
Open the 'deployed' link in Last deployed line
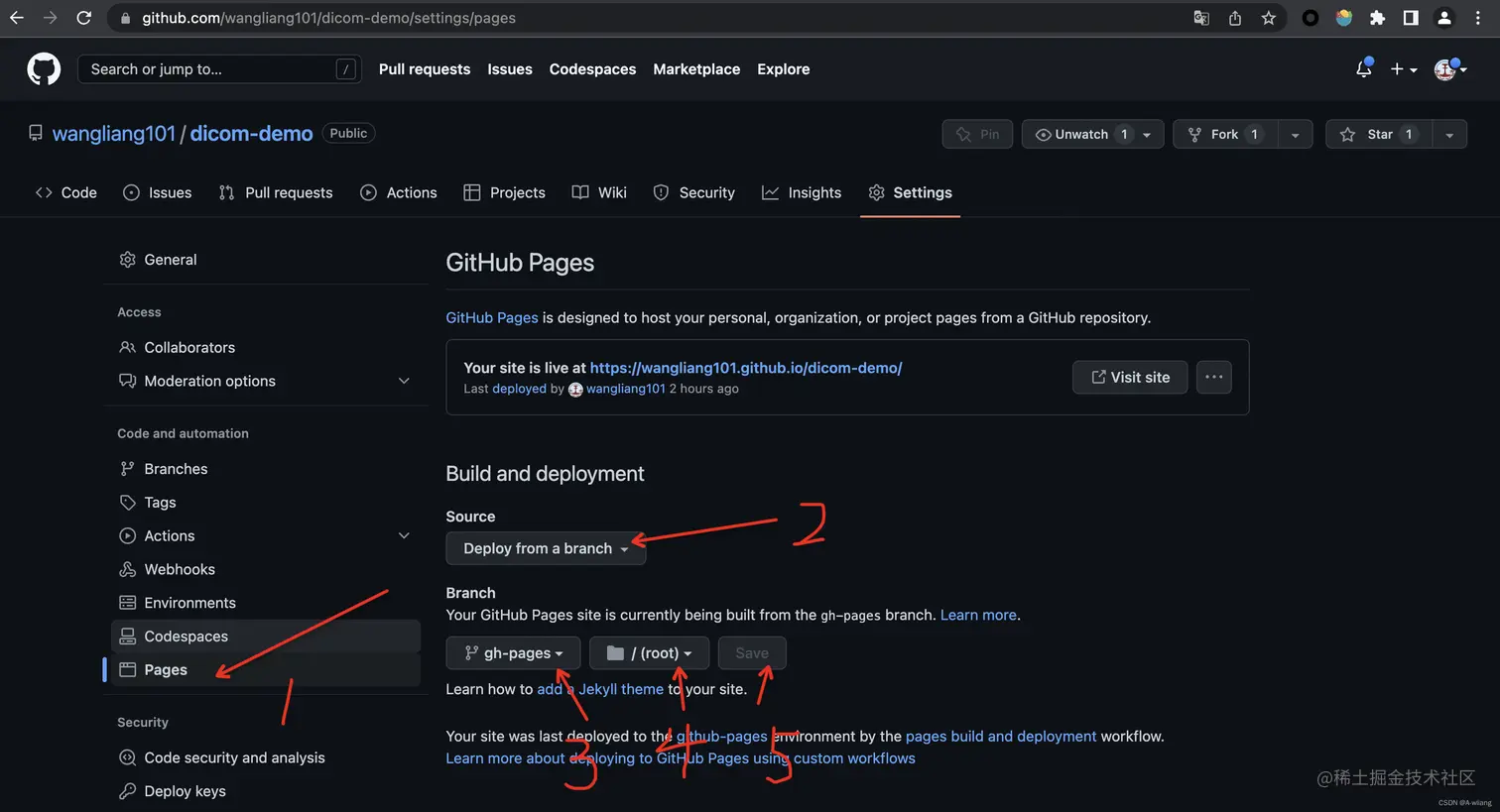(519, 389)
